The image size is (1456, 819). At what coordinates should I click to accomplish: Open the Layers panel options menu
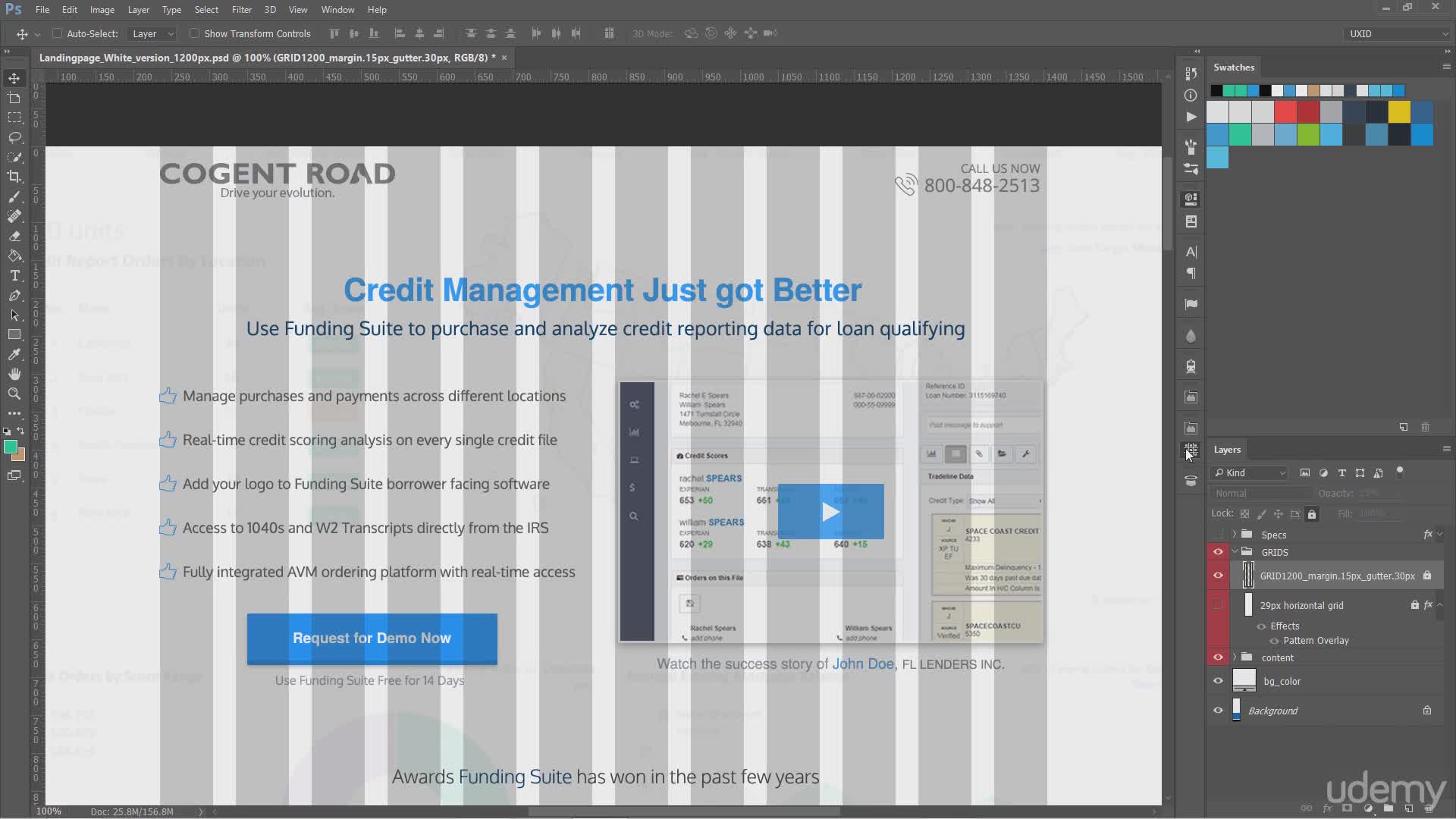click(x=1446, y=449)
